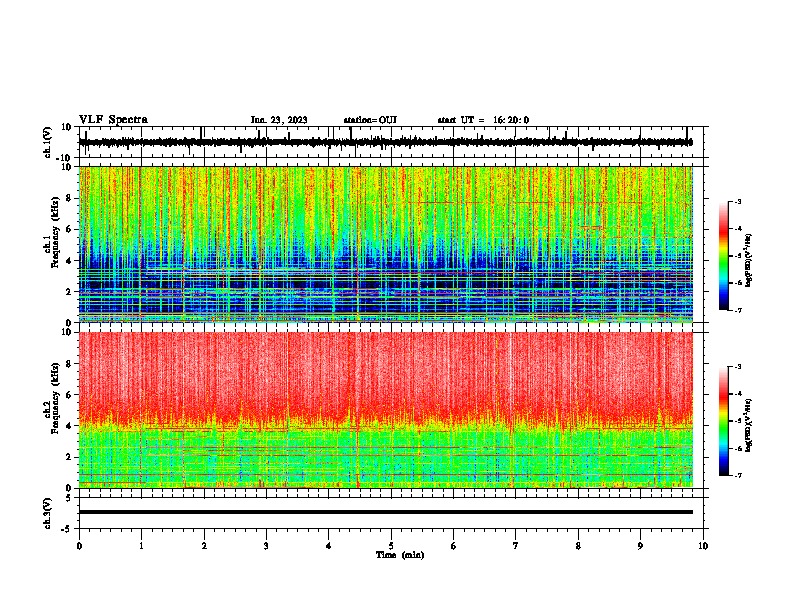Click the "4" kHz tick on ch.1 spectrogram axis
The image size is (792, 612).
tap(69, 261)
